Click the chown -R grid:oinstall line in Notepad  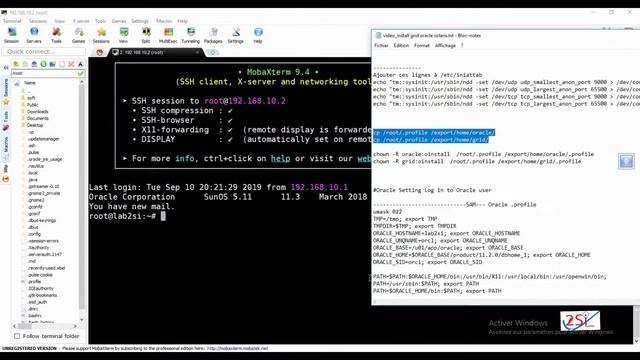click(477, 162)
